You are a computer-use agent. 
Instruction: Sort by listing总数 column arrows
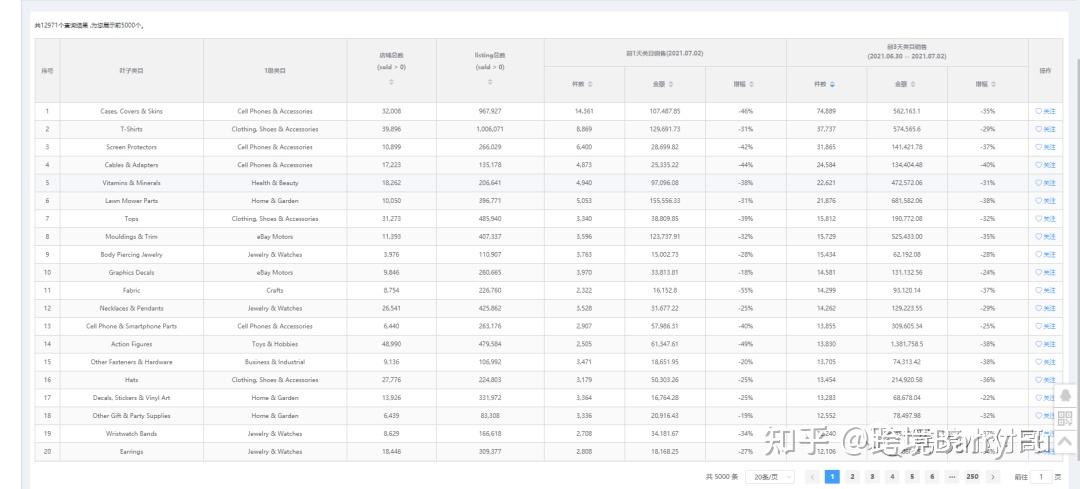[x=490, y=81]
